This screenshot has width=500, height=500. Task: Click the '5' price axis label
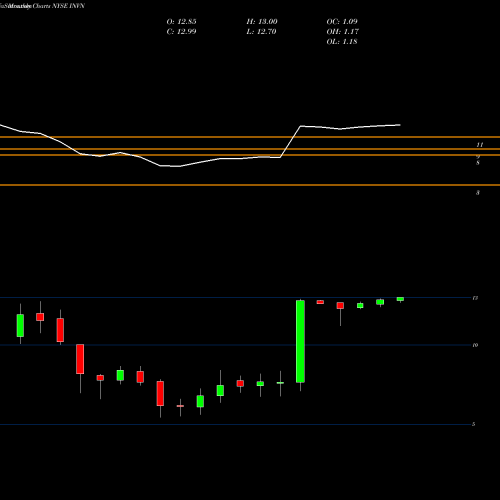tap(474, 424)
